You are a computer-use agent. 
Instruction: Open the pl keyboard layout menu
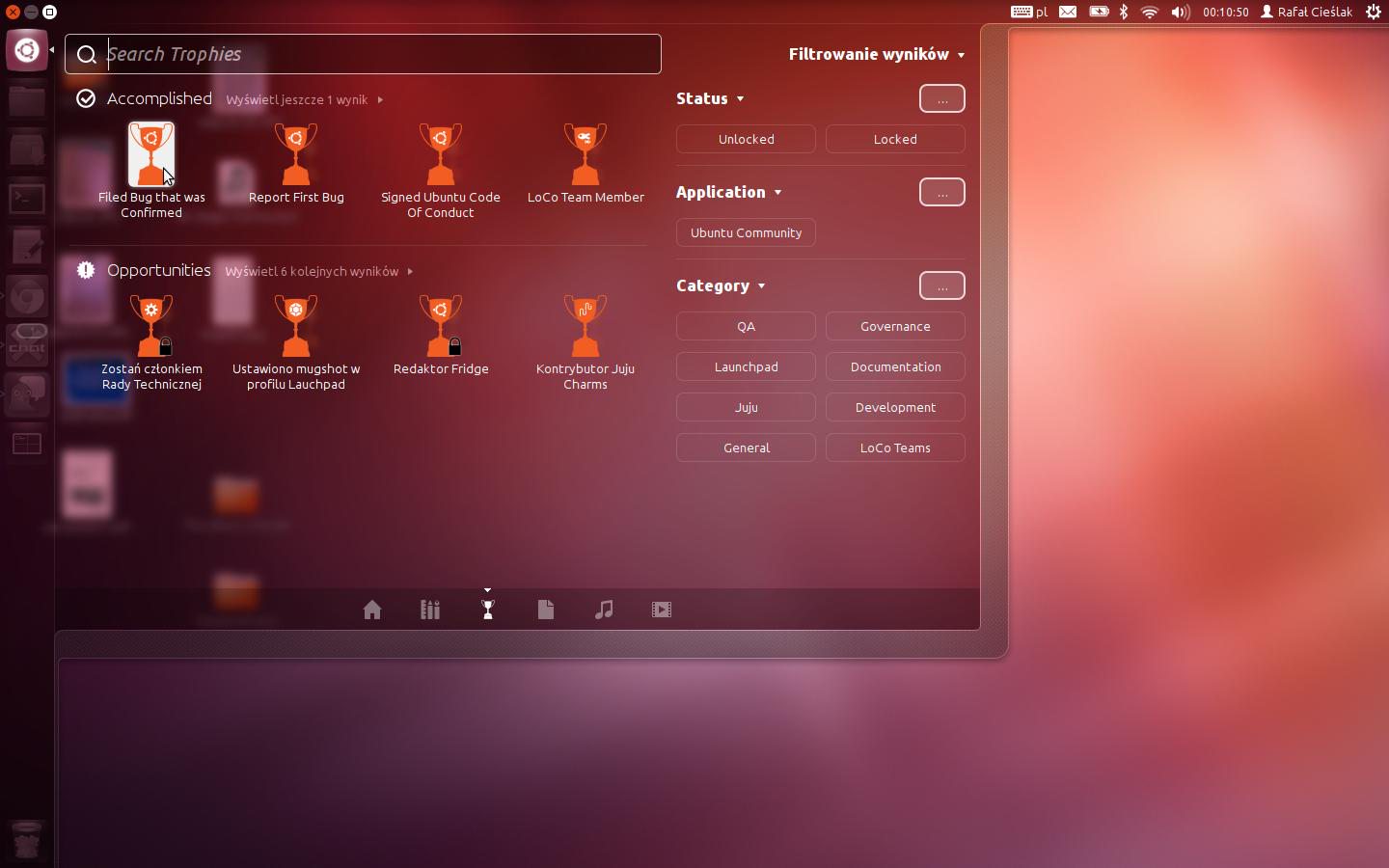(1029, 12)
